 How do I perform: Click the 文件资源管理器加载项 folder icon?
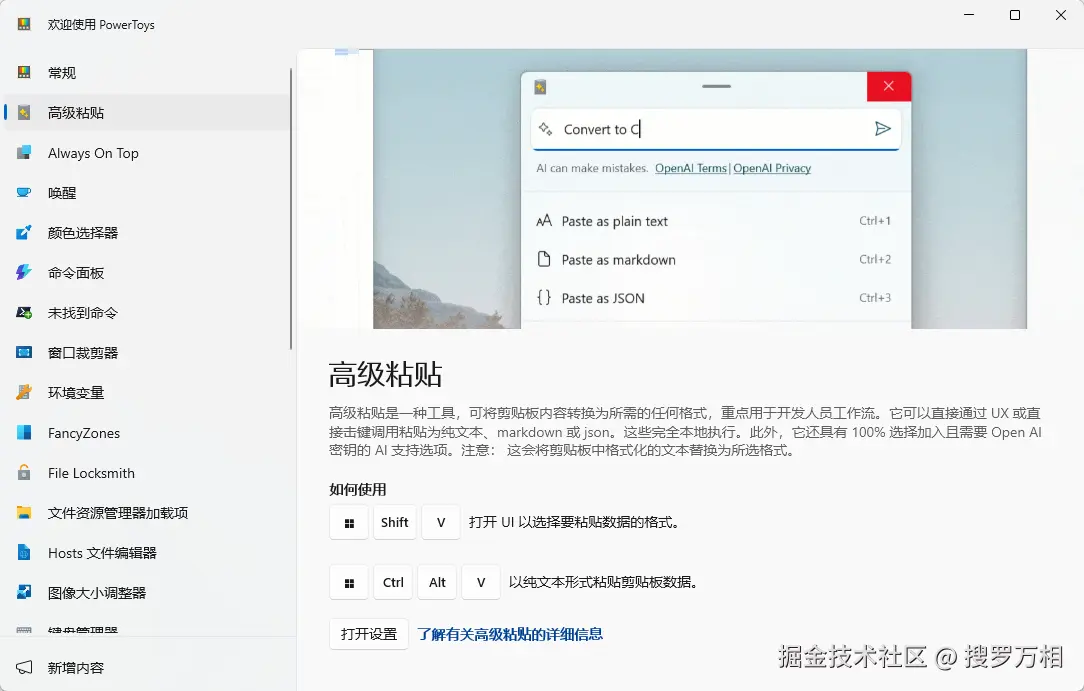point(24,513)
